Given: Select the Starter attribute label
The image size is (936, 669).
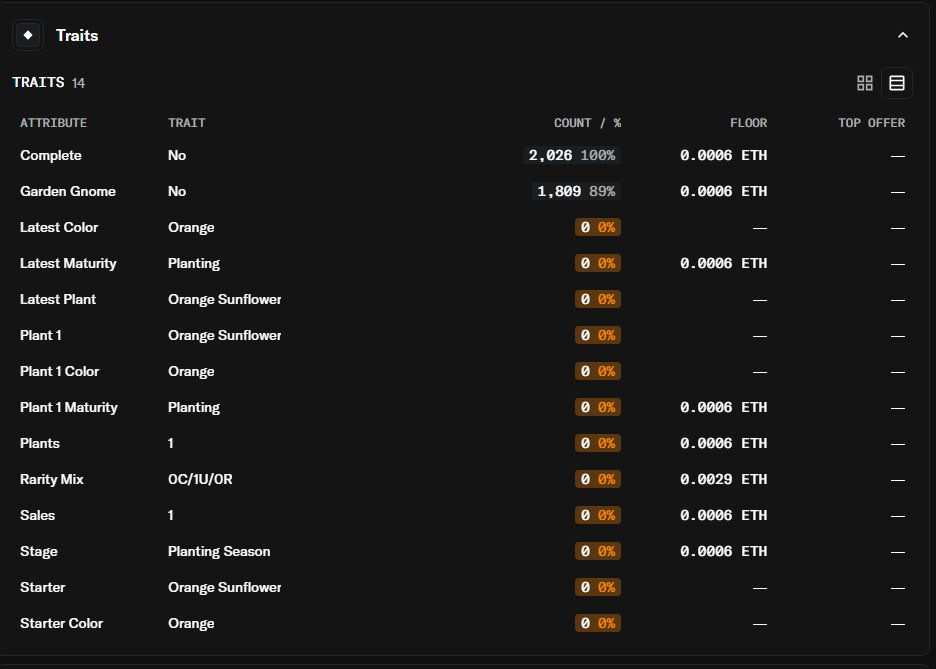Looking at the screenshot, I should 42,587.
